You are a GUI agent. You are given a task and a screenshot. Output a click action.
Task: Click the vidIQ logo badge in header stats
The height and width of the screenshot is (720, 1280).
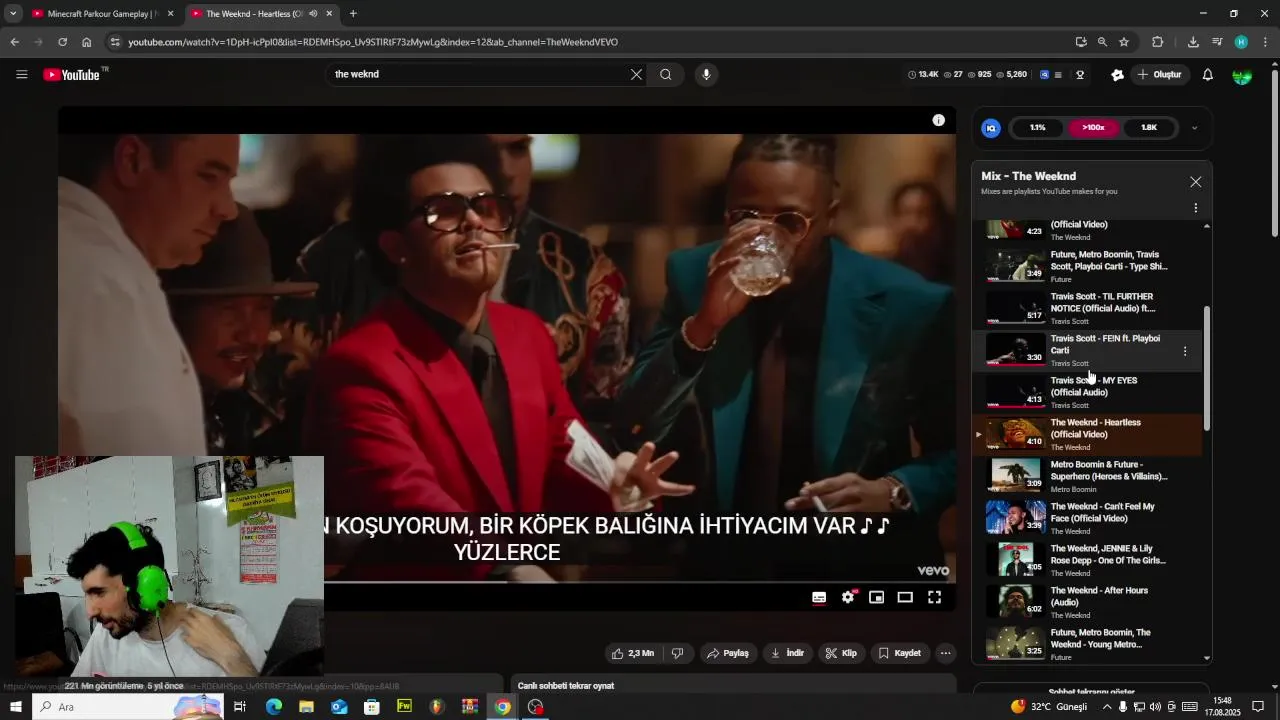pos(1045,75)
